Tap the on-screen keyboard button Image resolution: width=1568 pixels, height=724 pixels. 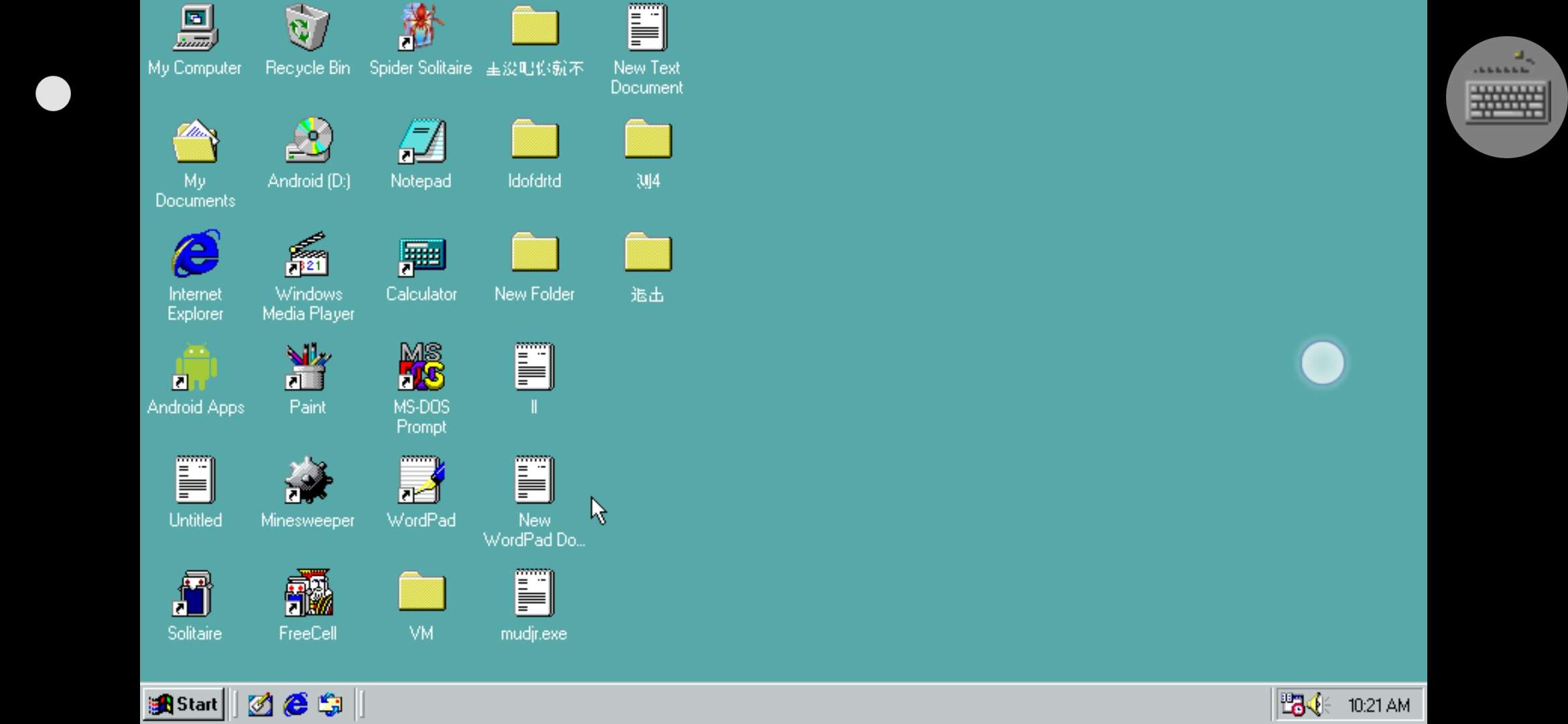[1506, 97]
